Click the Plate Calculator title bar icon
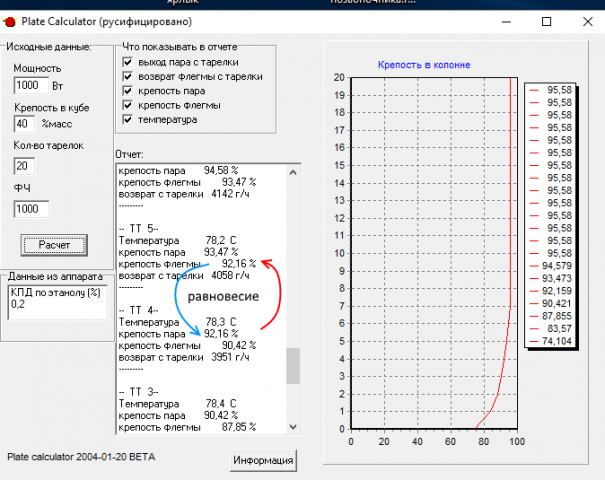 click(10, 21)
